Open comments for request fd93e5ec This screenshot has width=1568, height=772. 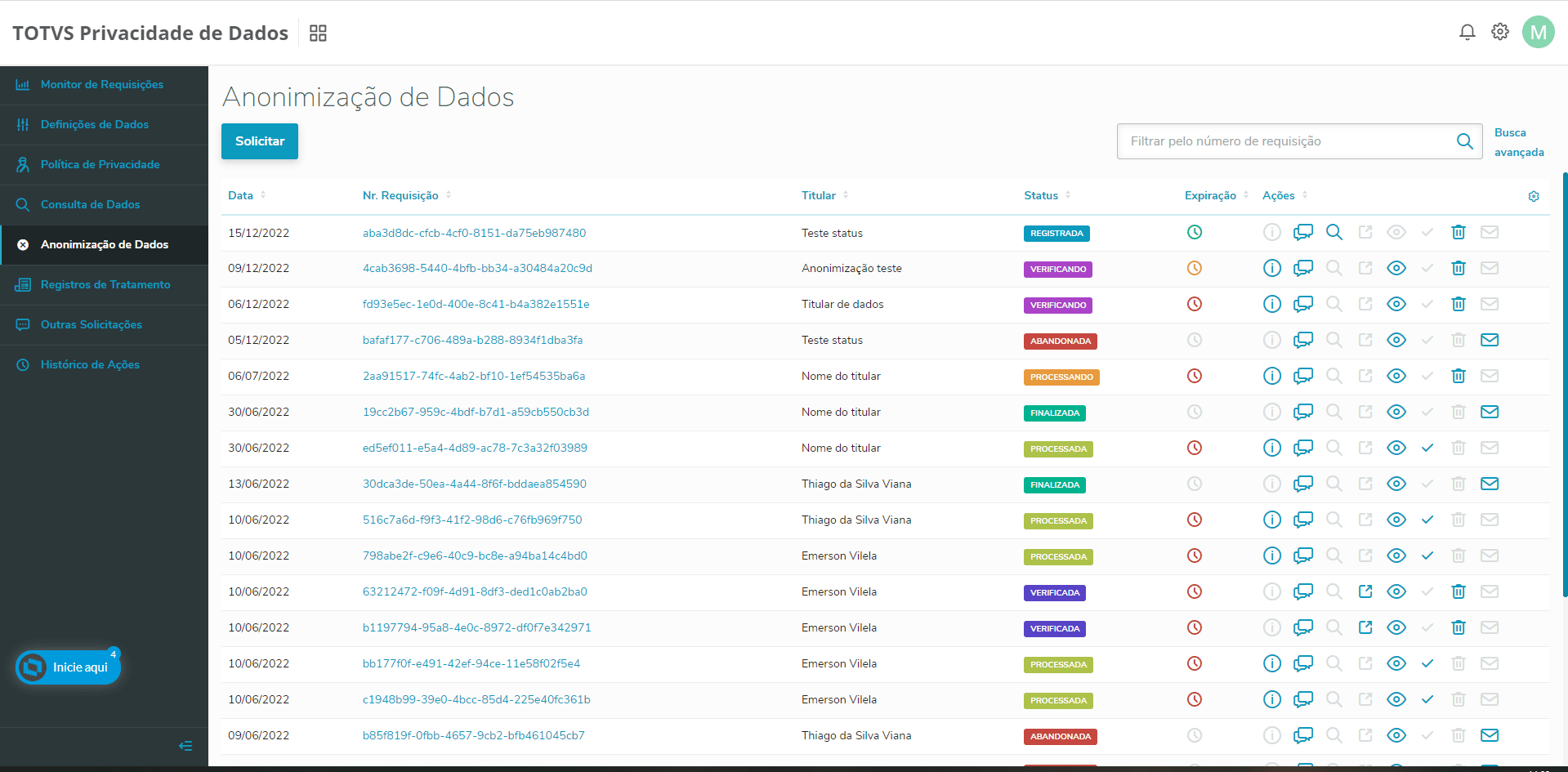point(1303,304)
